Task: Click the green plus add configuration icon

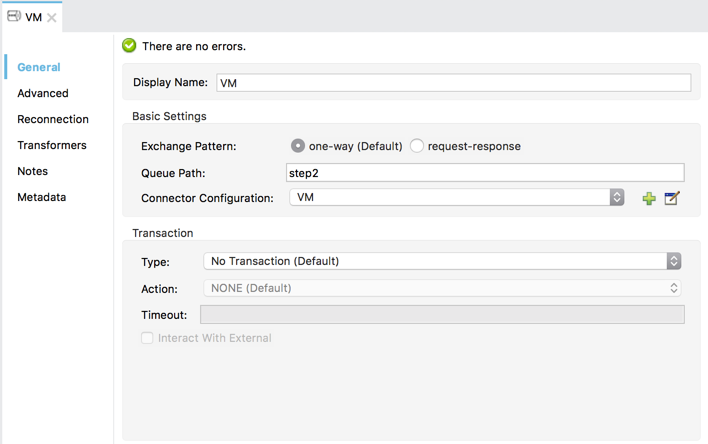Action: tap(649, 198)
